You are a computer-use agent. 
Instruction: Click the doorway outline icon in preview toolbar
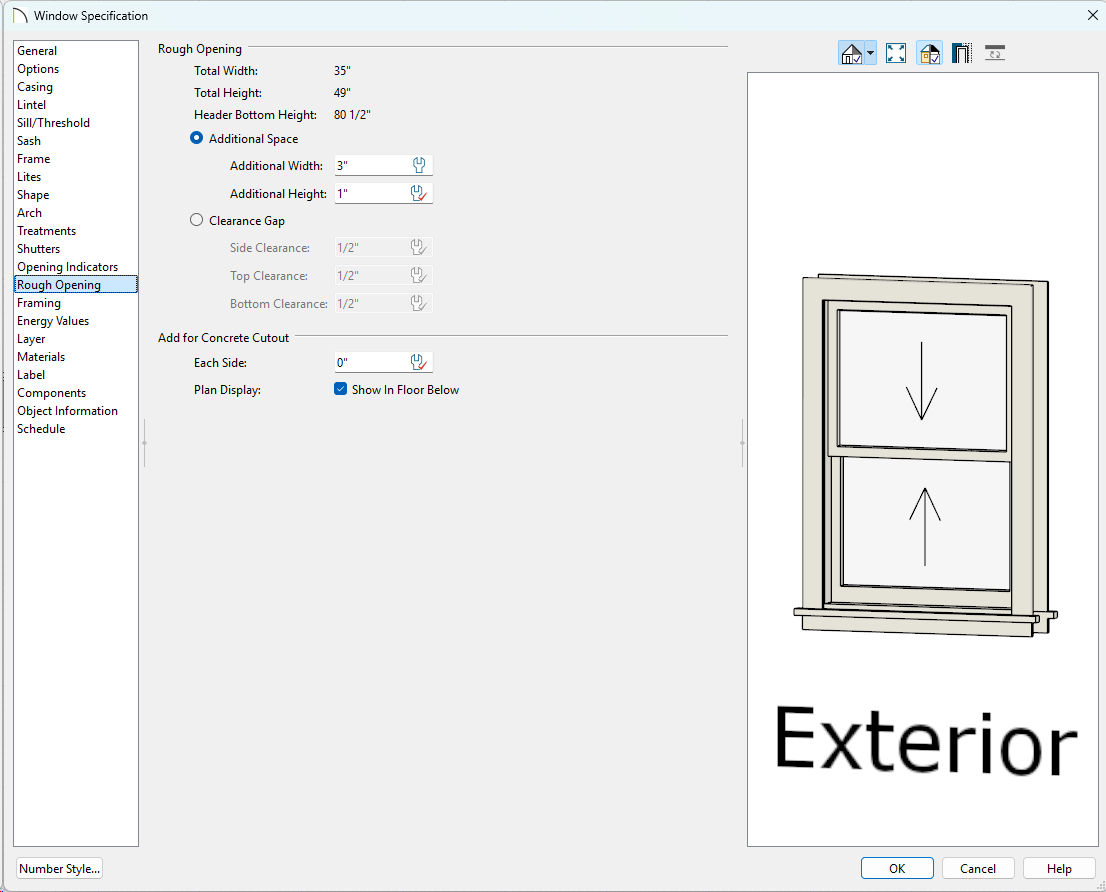pyautogui.click(x=962, y=54)
